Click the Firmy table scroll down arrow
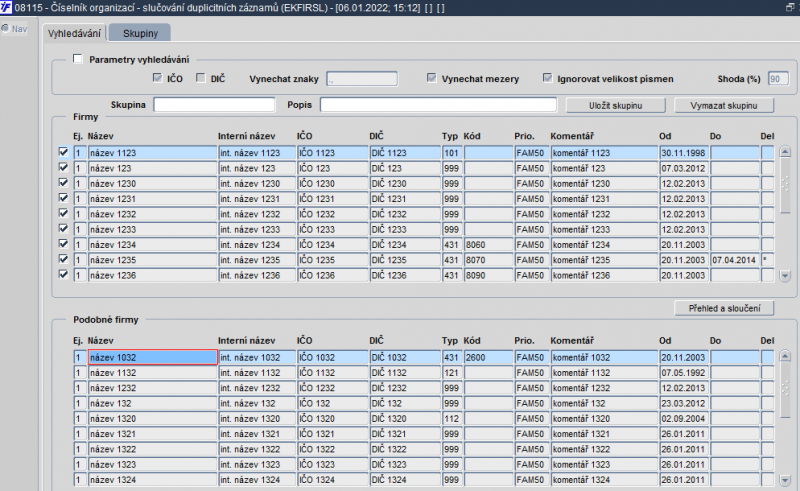 point(785,276)
